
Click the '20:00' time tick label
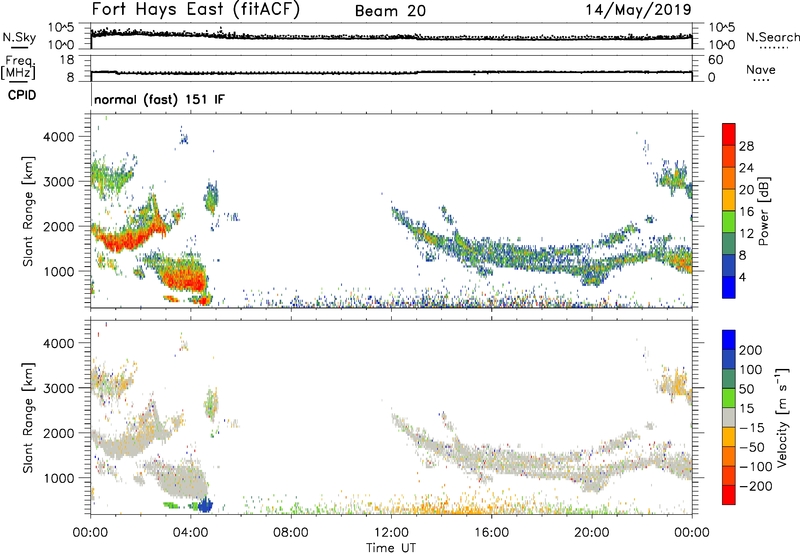point(592,533)
